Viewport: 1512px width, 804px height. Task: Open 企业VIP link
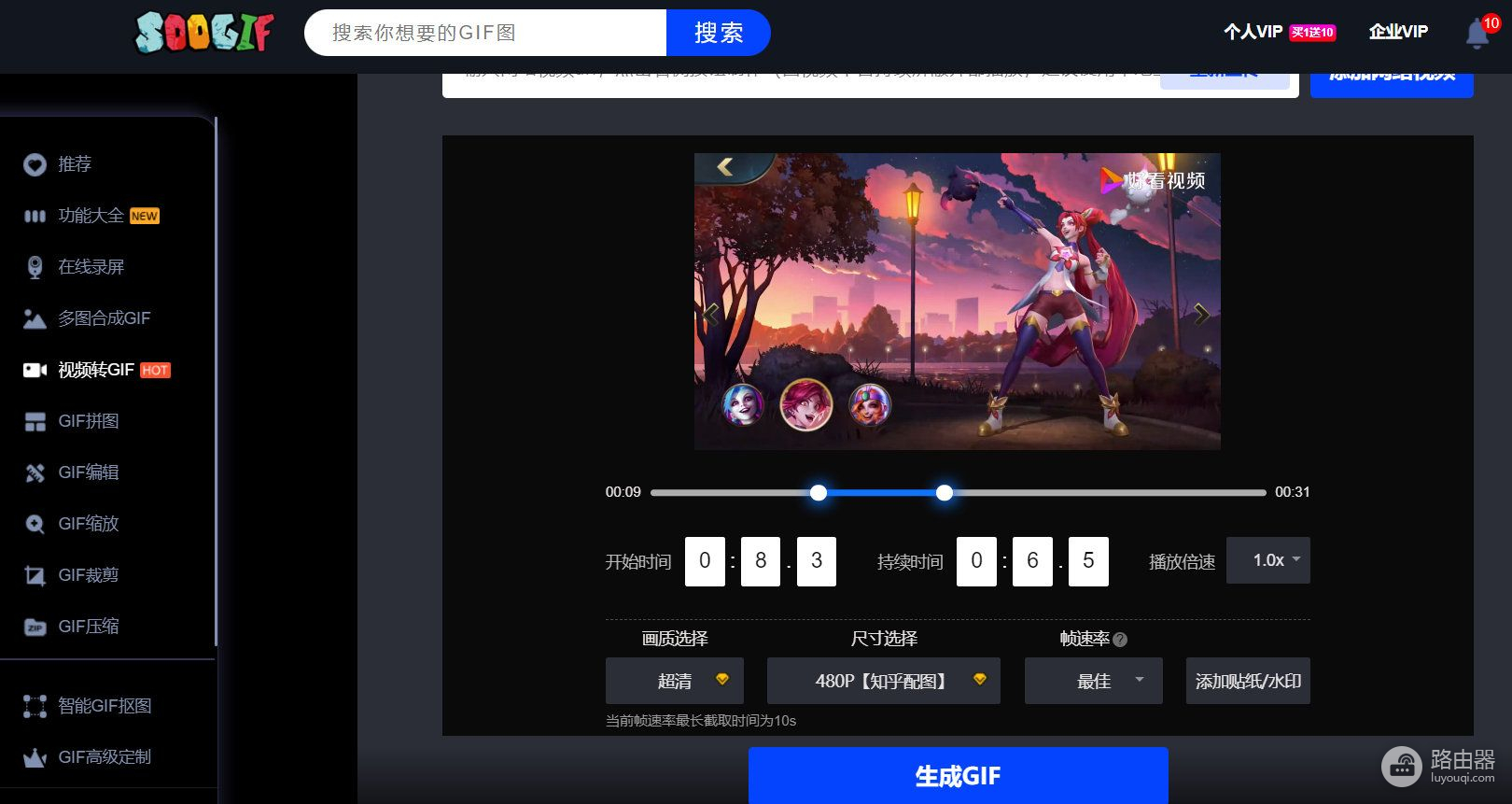pos(1398,32)
